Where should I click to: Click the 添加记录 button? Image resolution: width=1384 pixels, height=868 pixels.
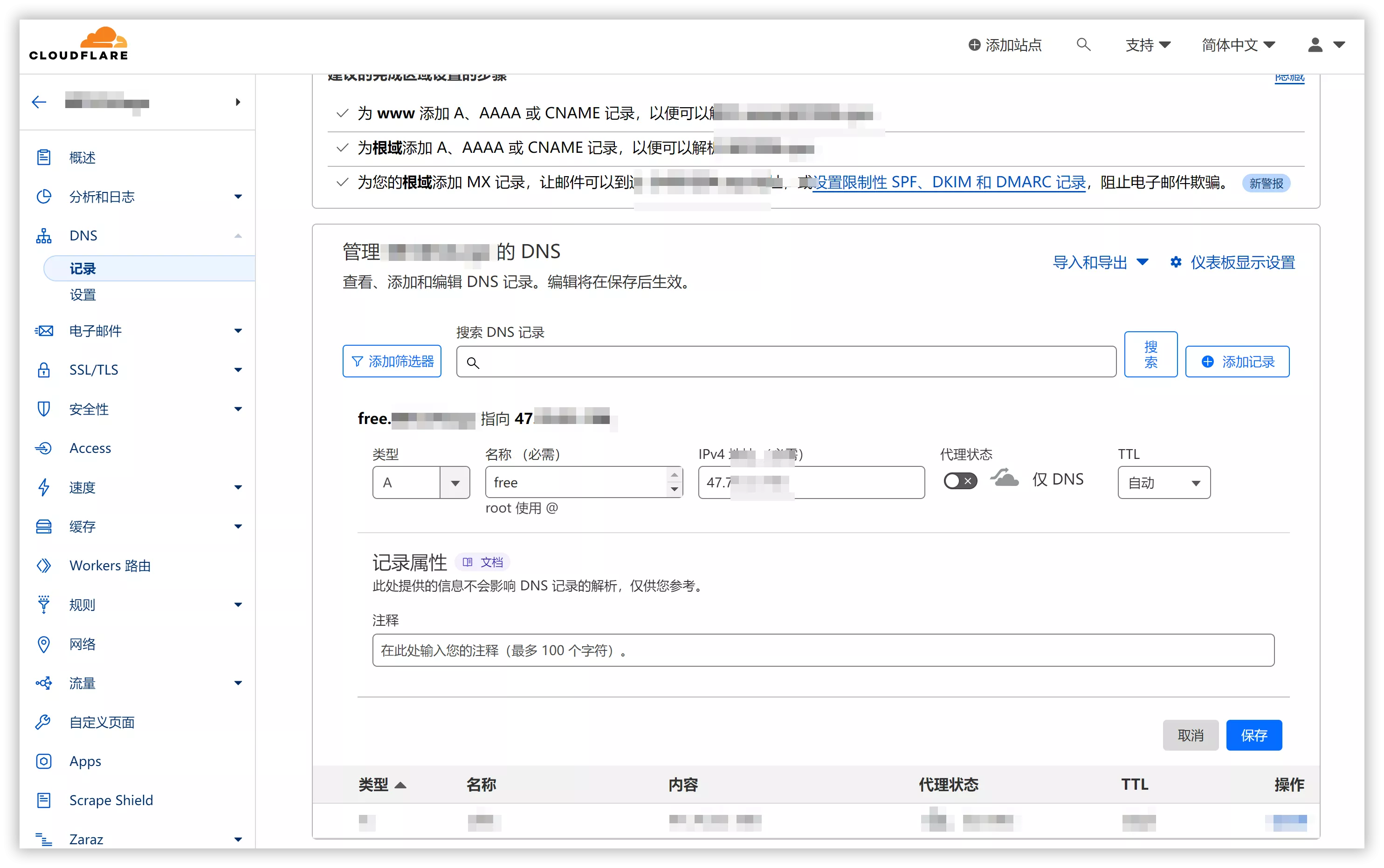coord(1238,361)
